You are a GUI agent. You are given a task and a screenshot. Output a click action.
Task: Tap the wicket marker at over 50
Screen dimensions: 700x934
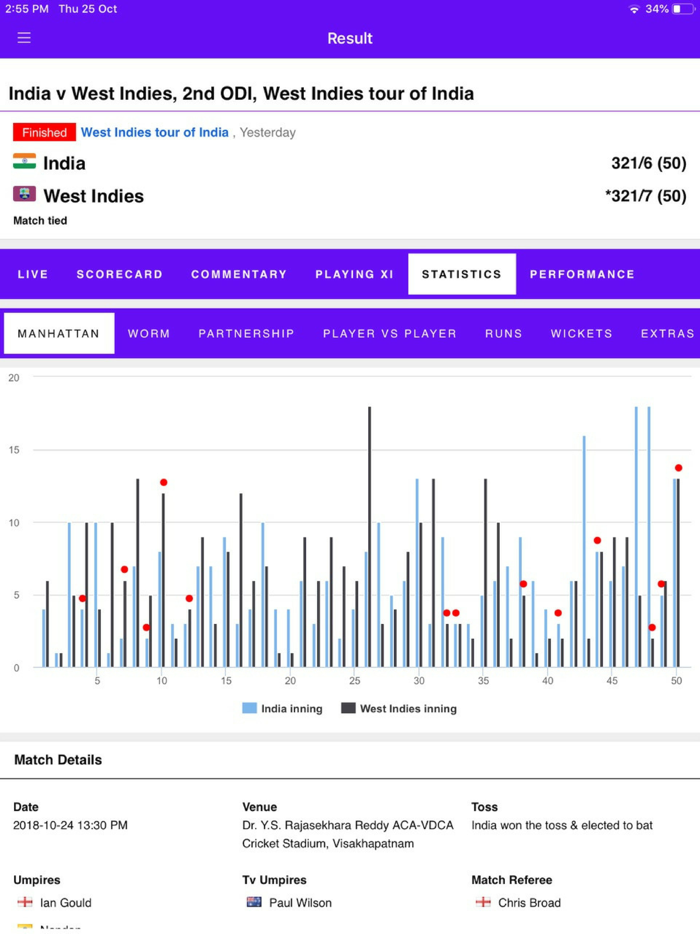click(678, 468)
